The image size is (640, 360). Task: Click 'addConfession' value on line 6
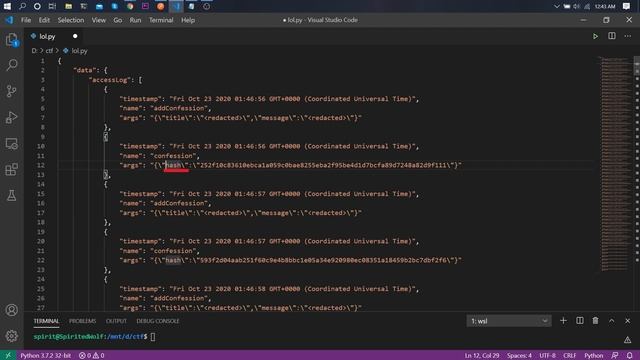coord(179,108)
